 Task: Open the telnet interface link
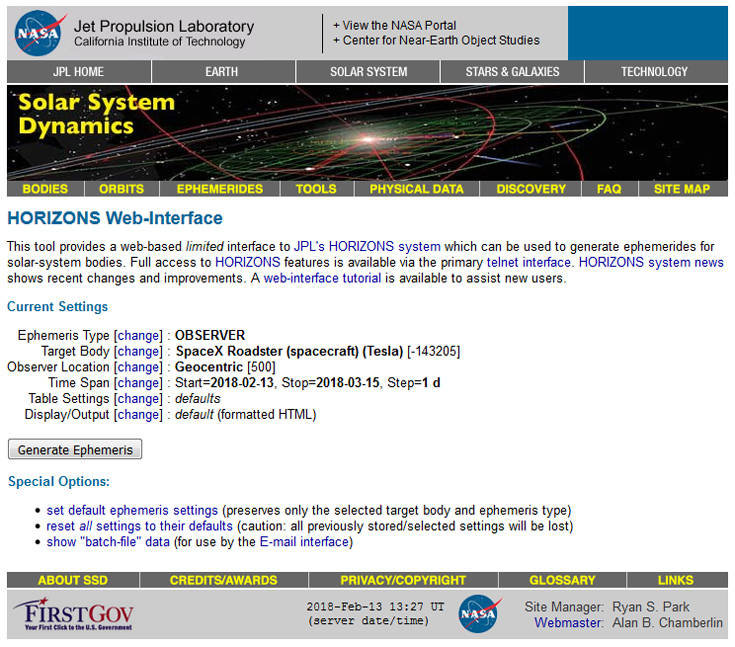pos(528,263)
